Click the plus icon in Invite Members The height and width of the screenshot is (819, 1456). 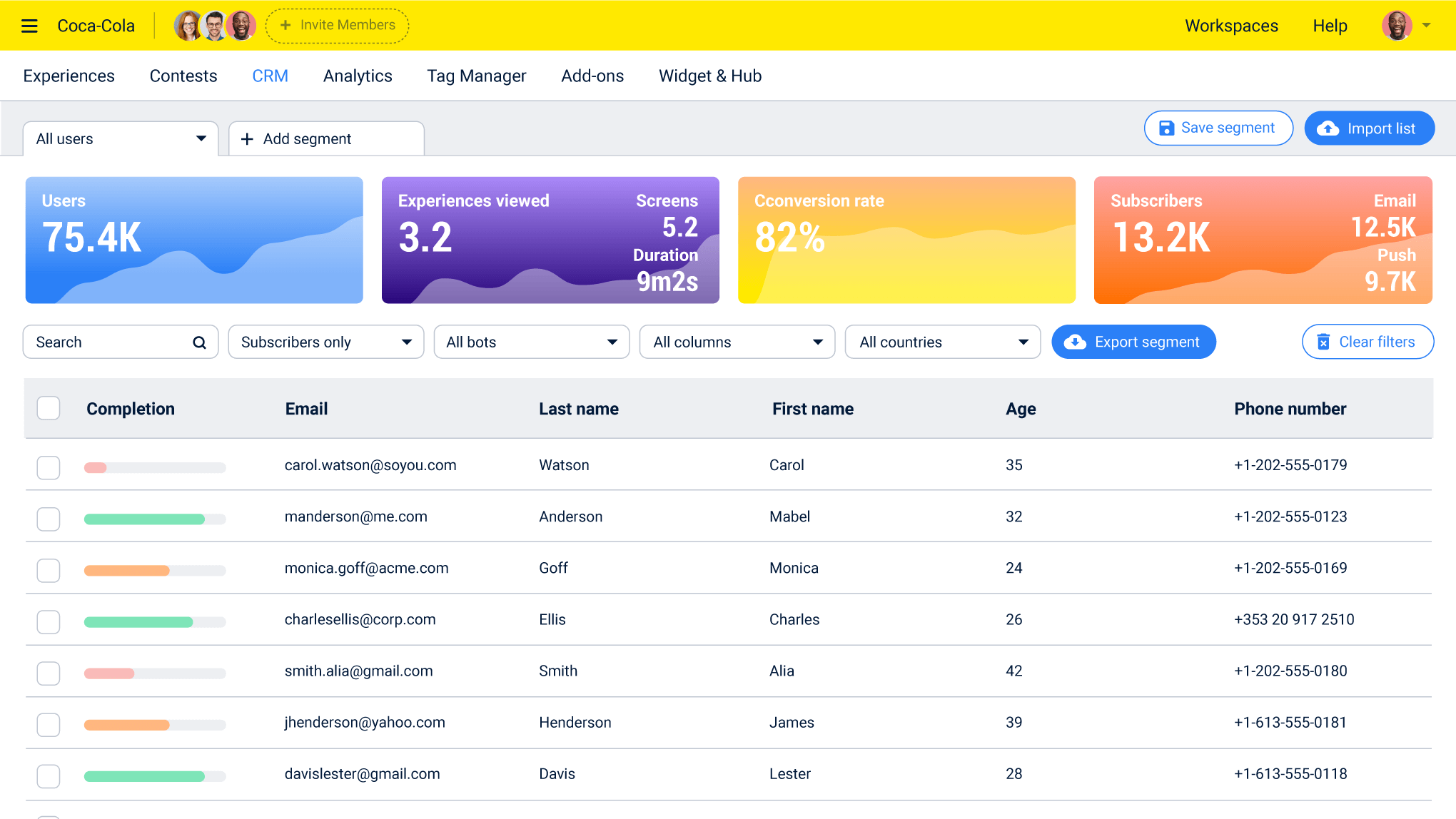pyautogui.click(x=285, y=25)
